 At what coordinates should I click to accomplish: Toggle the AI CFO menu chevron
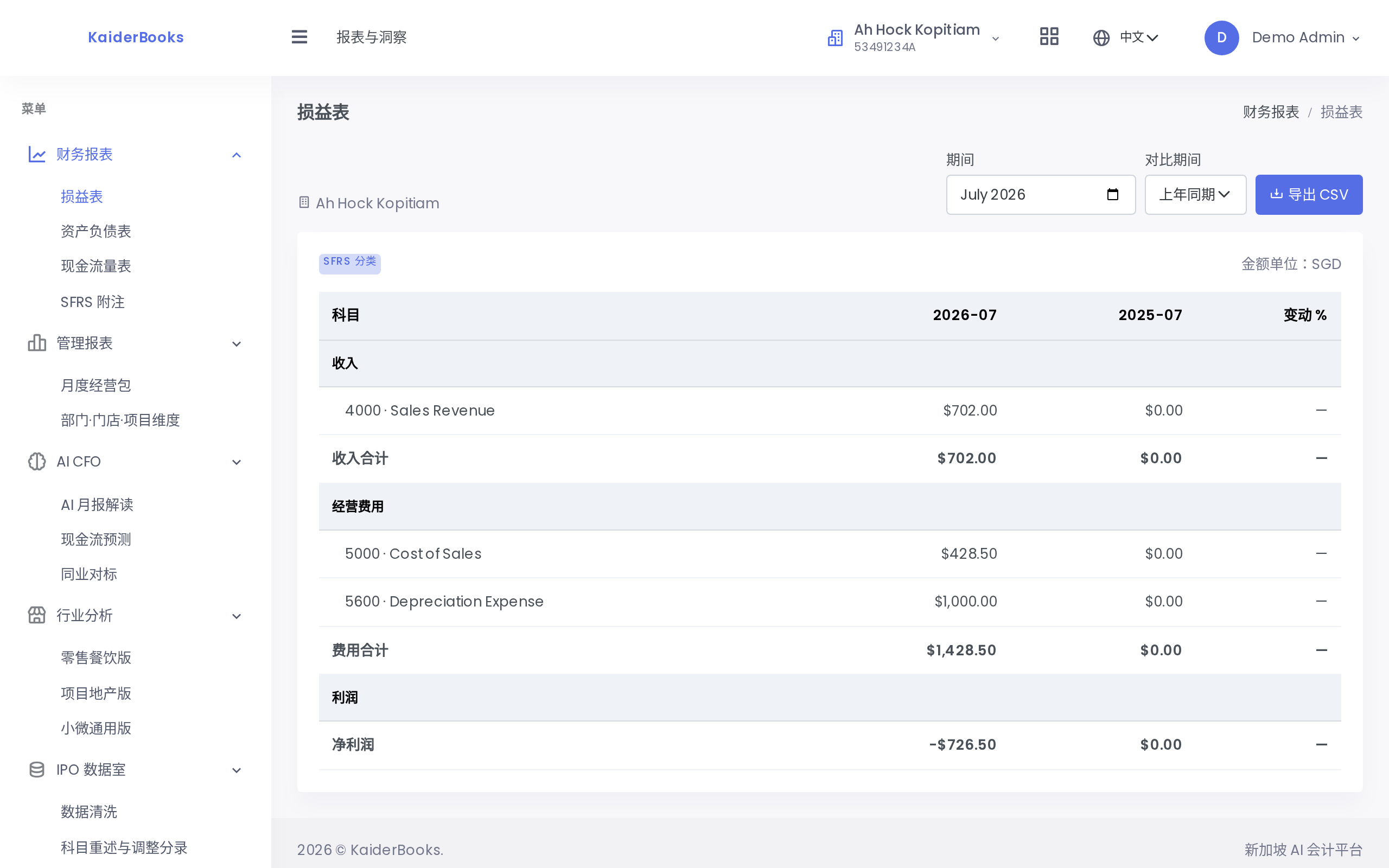237,462
